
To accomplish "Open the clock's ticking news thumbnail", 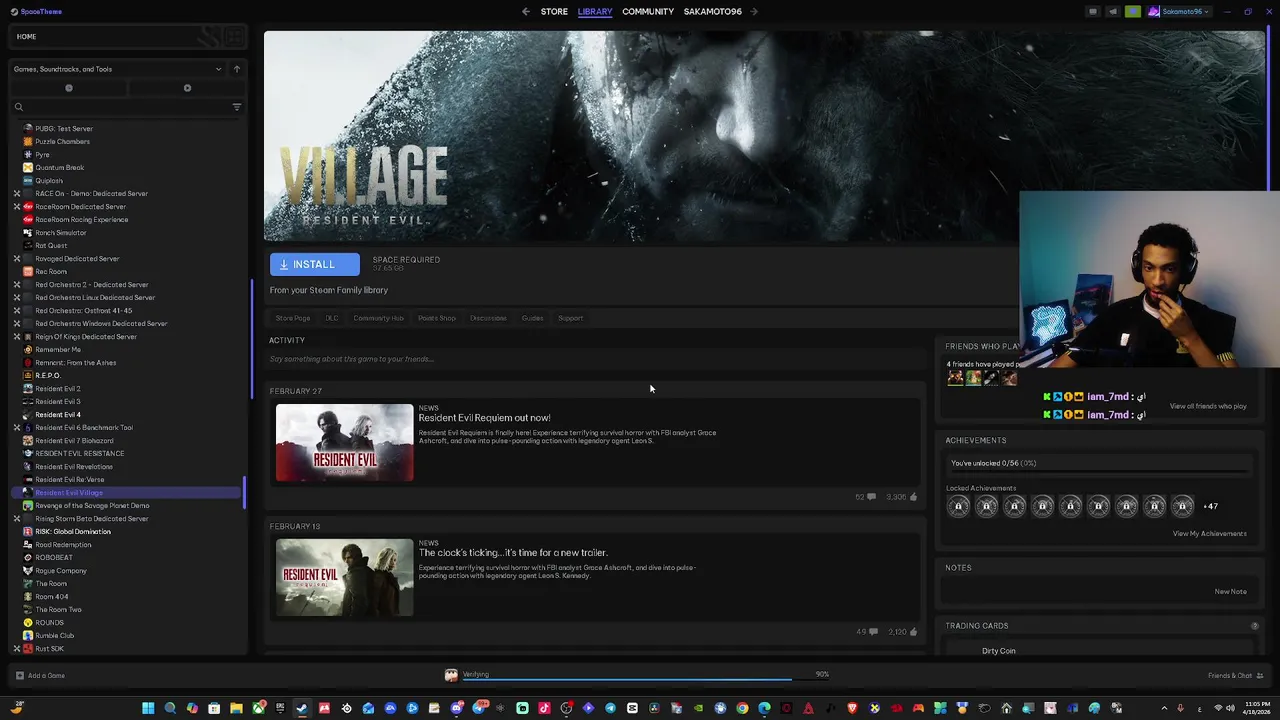I will point(344,578).
